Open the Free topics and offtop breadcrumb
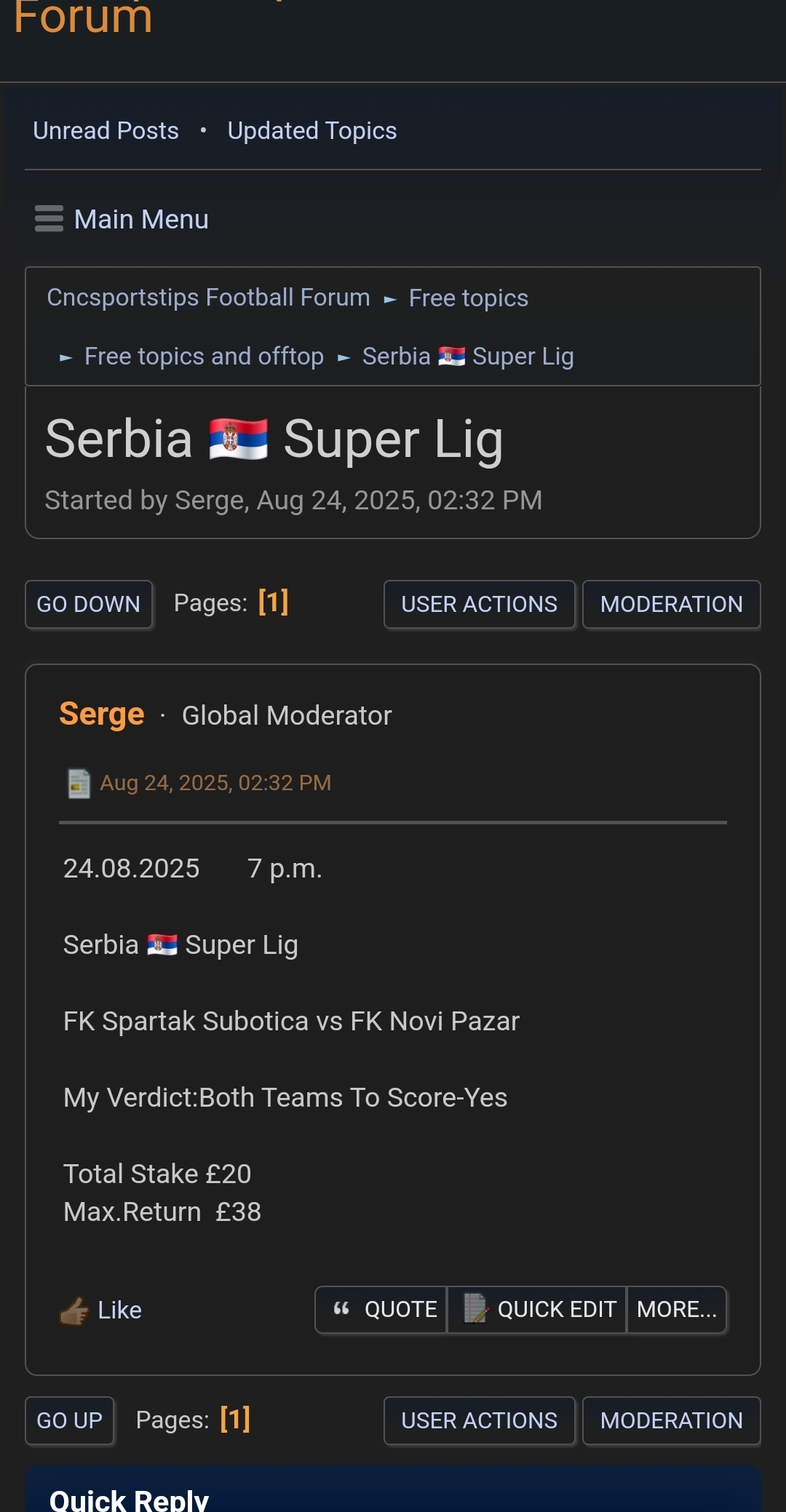Viewport: 786px width, 1512px height. coord(204,357)
